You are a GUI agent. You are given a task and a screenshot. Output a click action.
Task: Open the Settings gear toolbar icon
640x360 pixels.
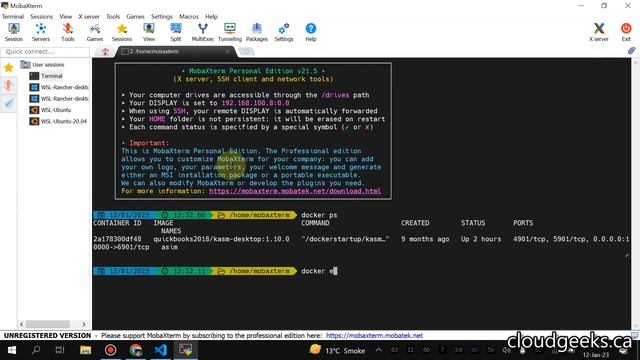pos(284,32)
